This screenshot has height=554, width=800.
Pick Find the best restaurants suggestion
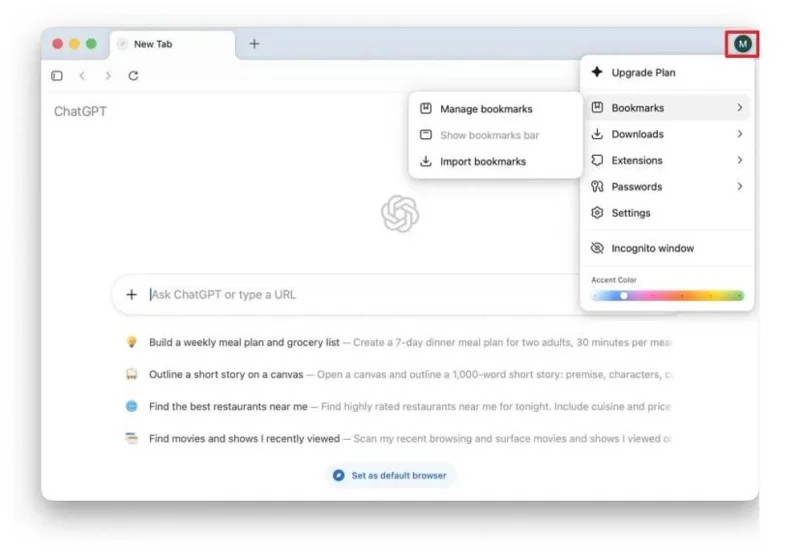tap(398, 407)
